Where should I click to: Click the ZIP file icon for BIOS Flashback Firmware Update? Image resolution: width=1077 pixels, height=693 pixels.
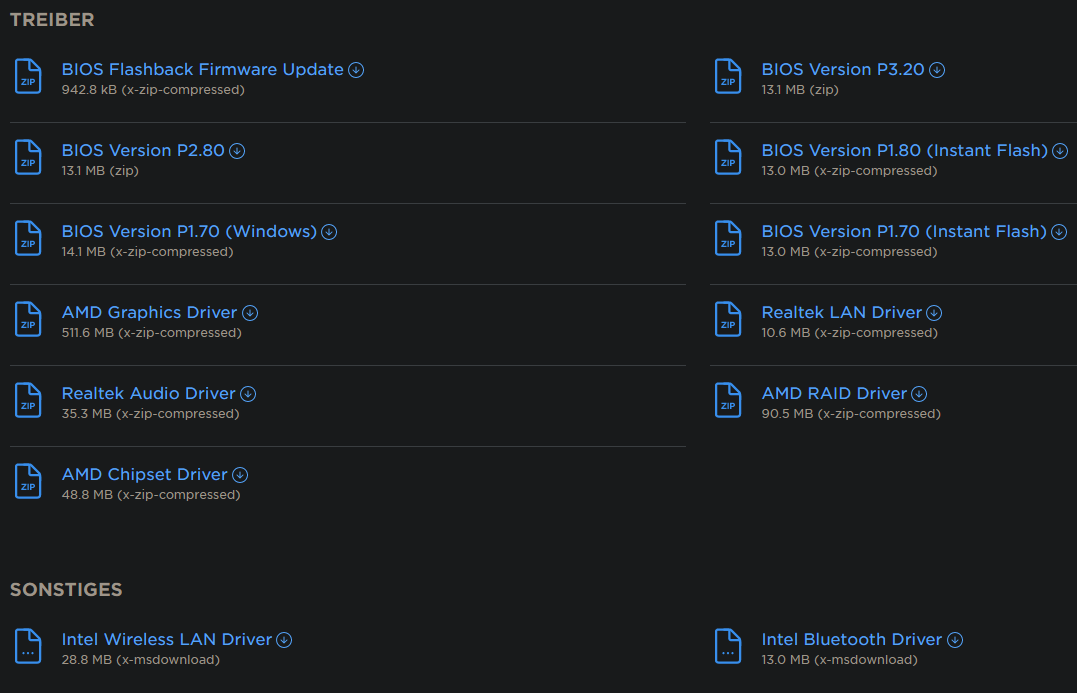(28, 76)
